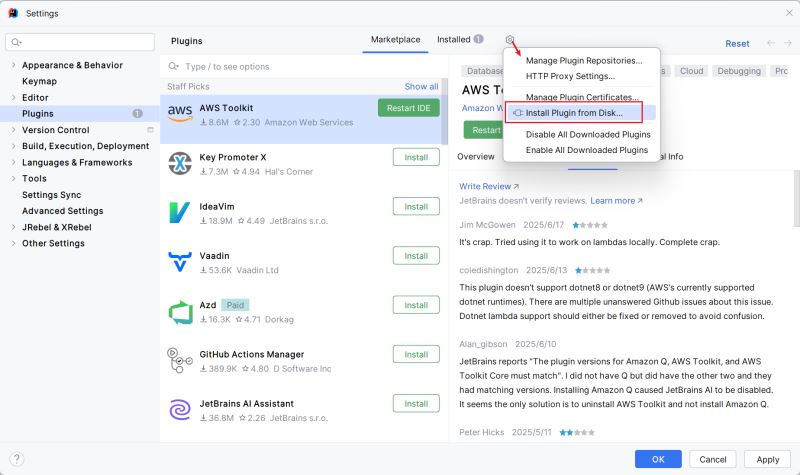Click the Plugins update count badge

click(x=138, y=113)
